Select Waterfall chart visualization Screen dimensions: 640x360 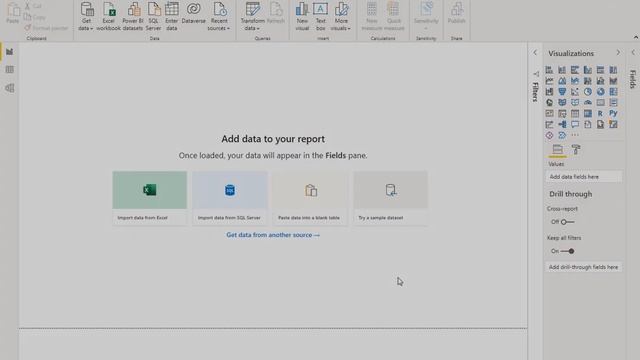click(x=549, y=92)
